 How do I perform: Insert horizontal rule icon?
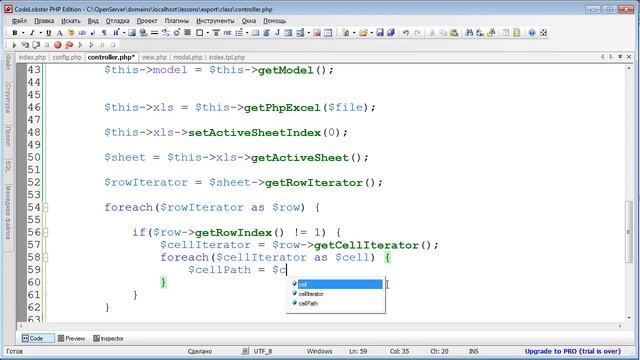tap(154, 33)
